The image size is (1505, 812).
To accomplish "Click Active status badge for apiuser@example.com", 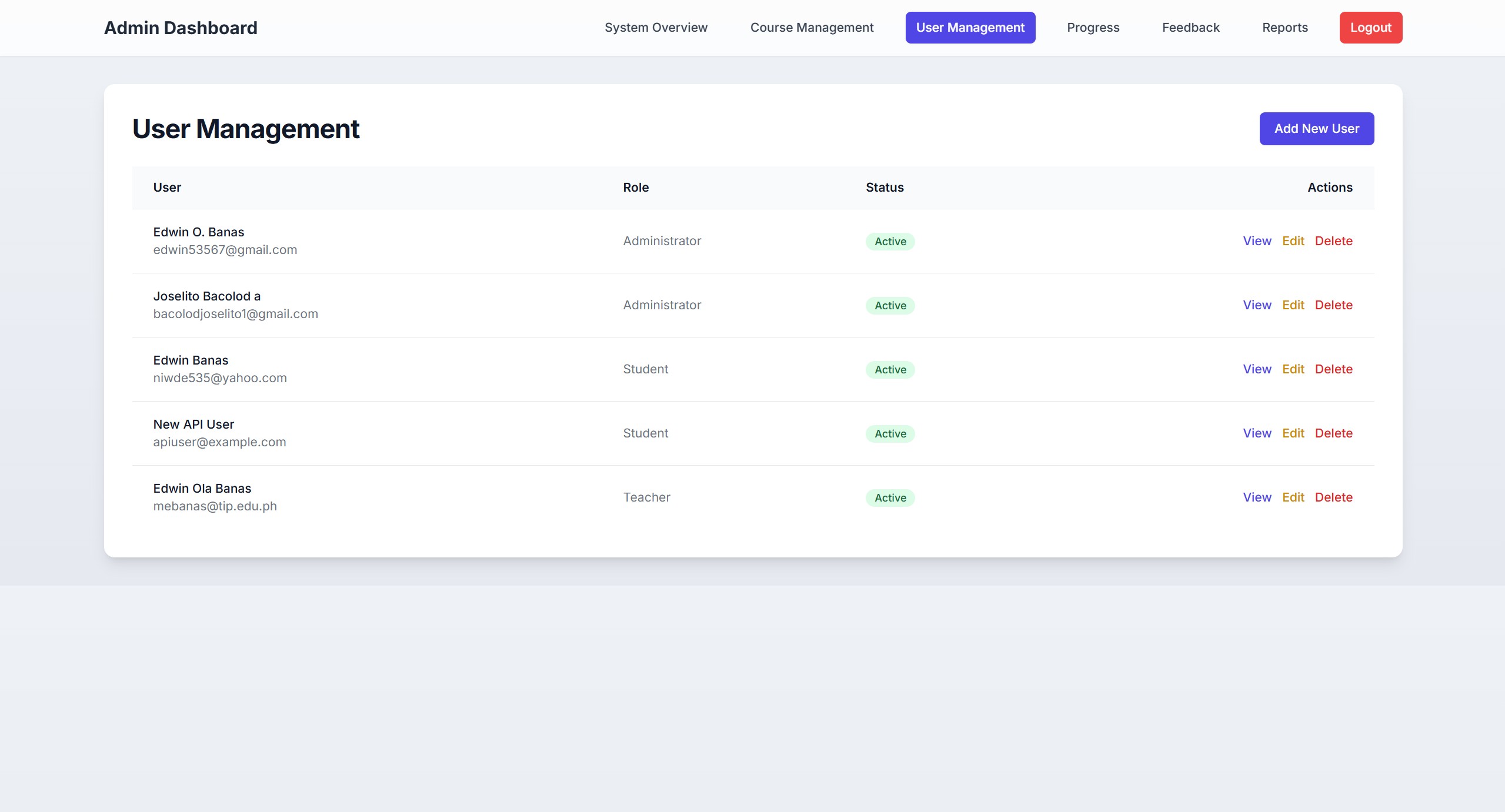I will 890,434.
